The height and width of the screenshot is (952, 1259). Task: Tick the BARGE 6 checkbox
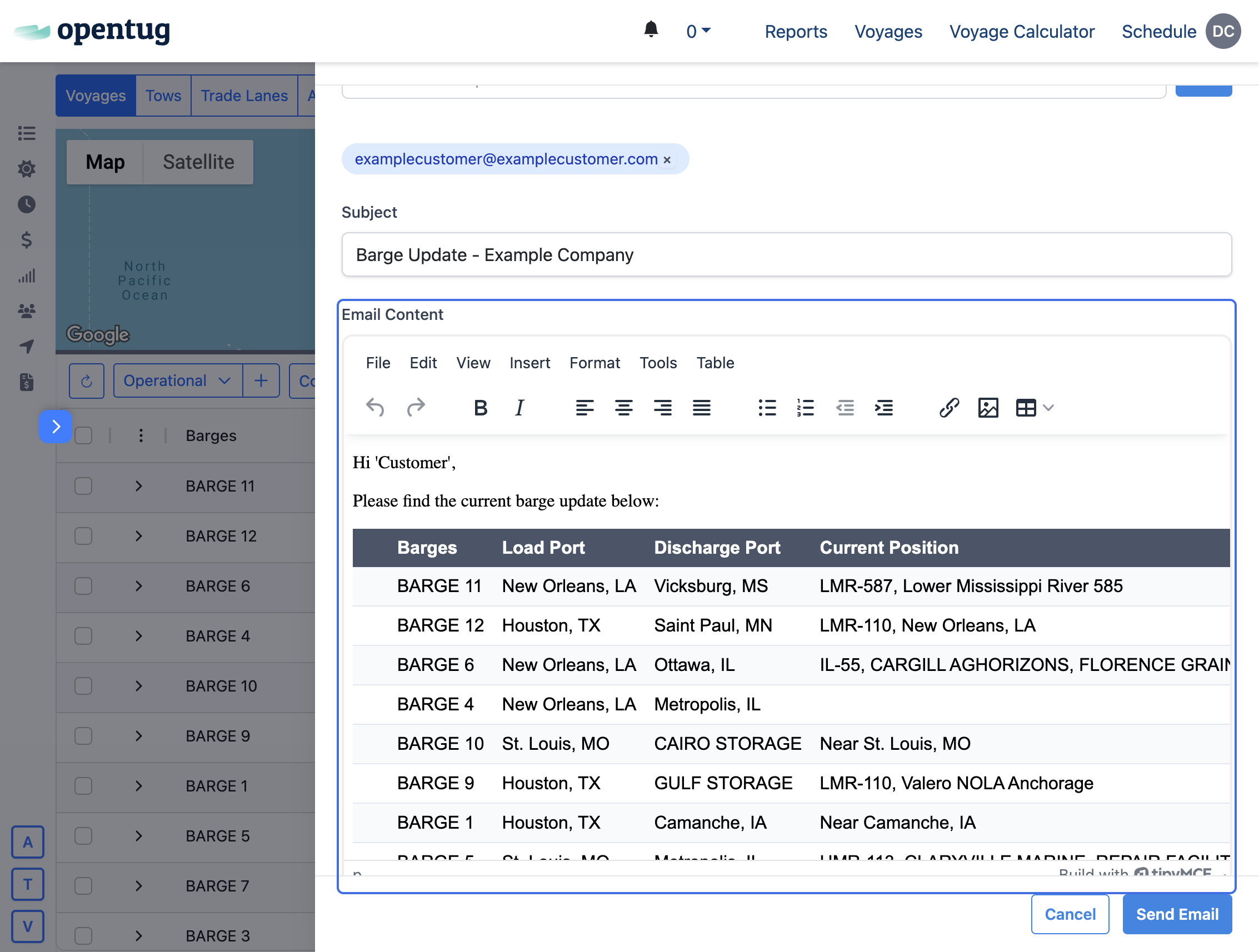(84, 586)
